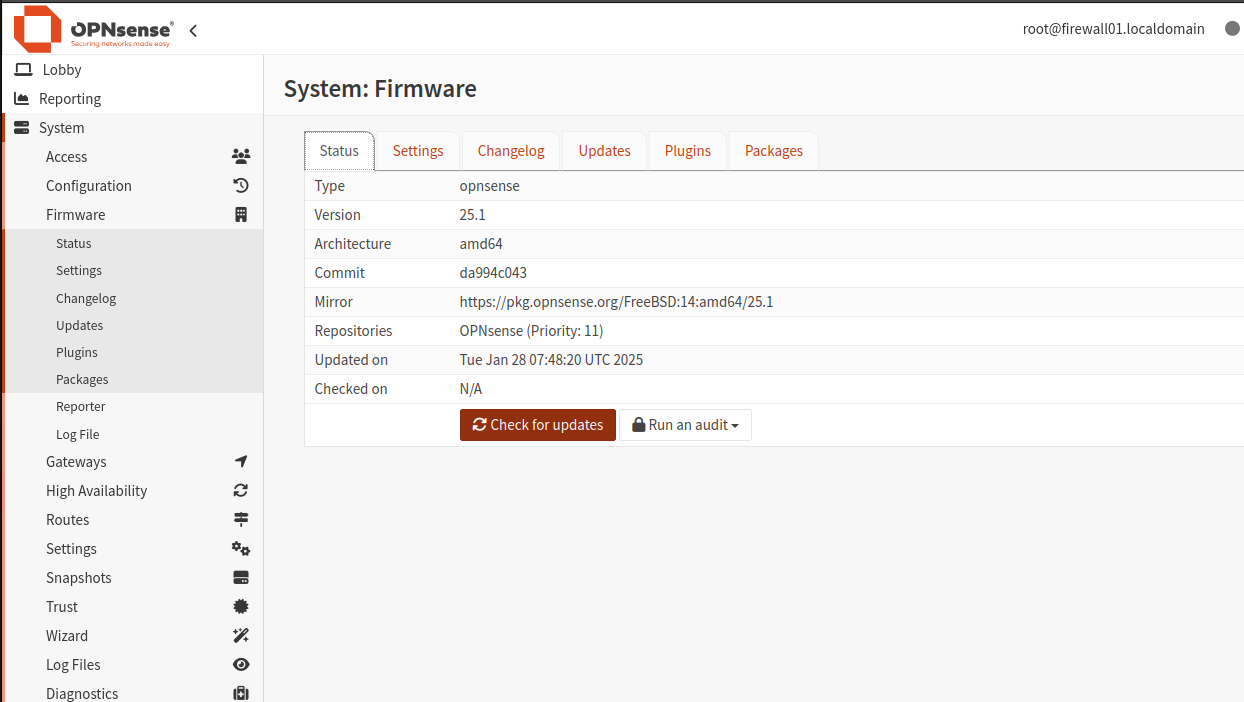This screenshot has height=702, width=1244.
Task: Select the Status tab
Action: 339,151
